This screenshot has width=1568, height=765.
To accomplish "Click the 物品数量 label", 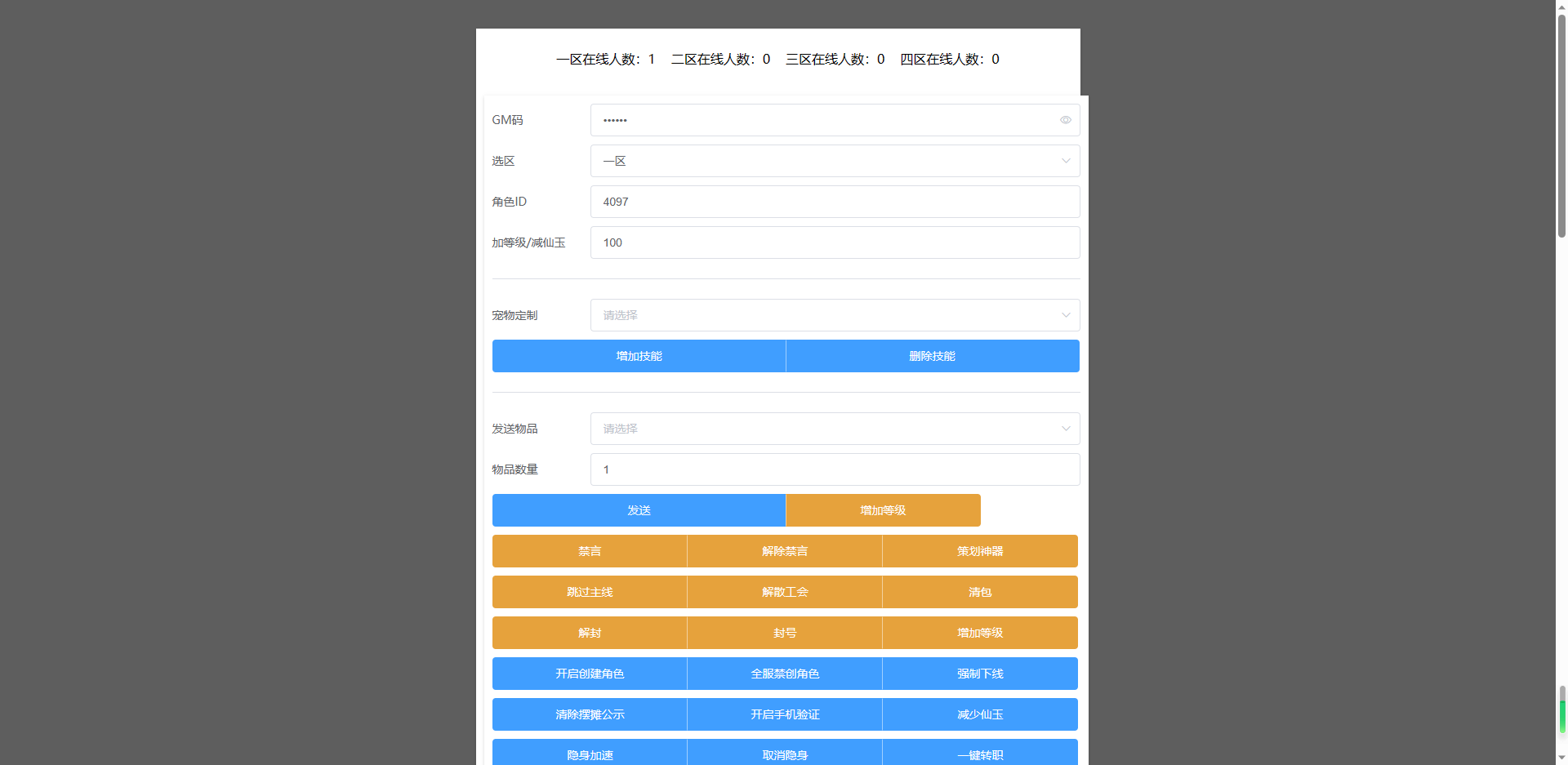I will pyautogui.click(x=514, y=469).
